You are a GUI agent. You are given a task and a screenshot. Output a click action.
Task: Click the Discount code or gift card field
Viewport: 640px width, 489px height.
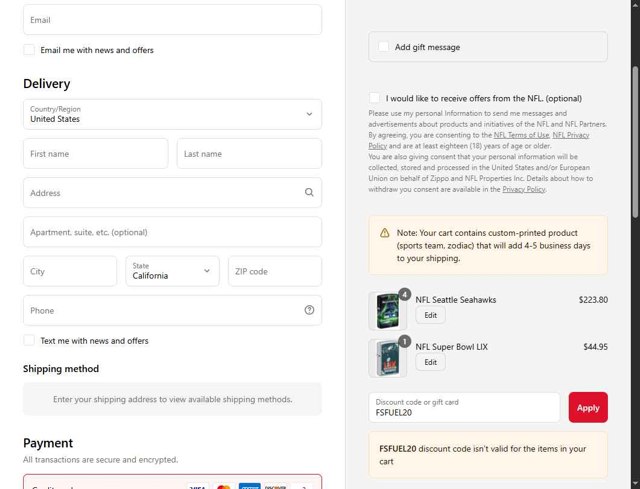(x=464, y=407)
